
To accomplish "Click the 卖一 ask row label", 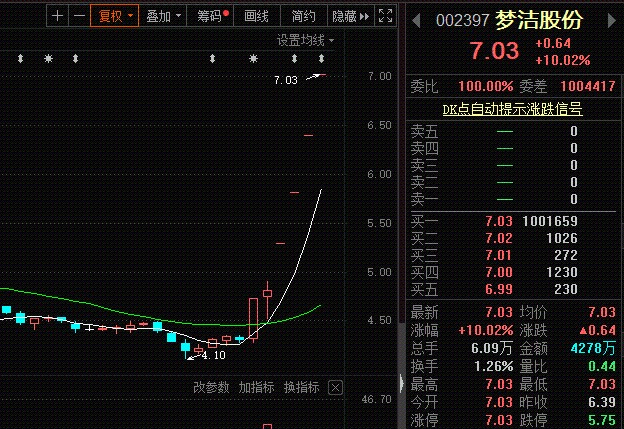I will coord(424,199).
